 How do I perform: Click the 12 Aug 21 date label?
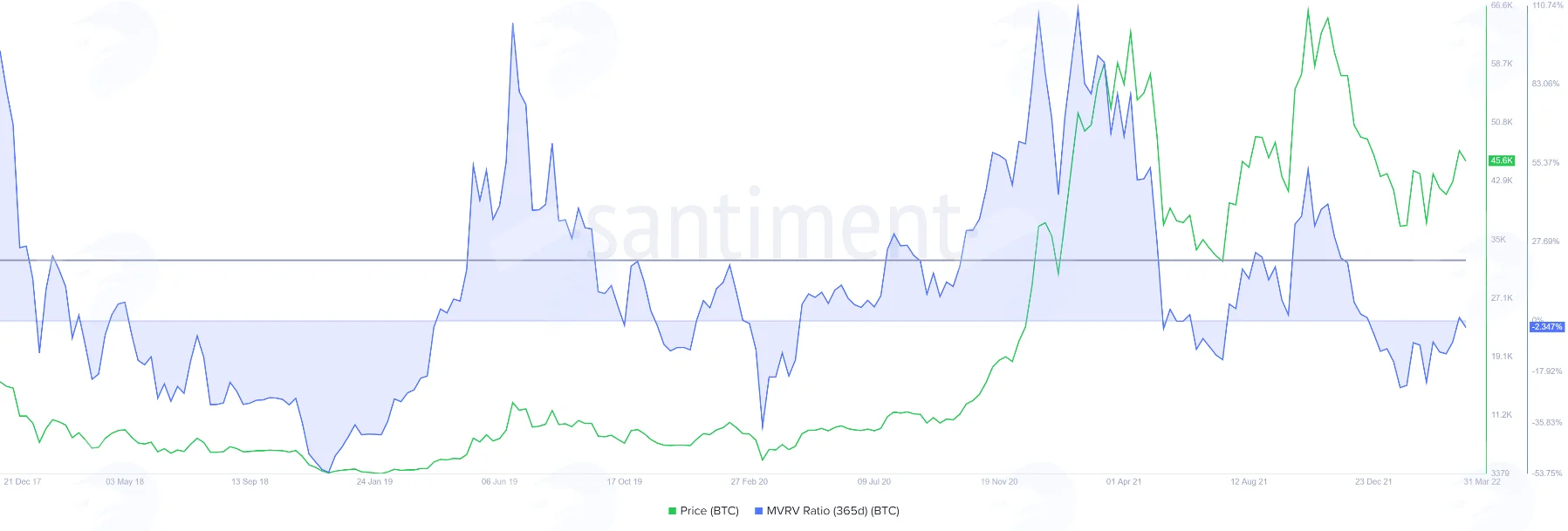(1249, 481)
